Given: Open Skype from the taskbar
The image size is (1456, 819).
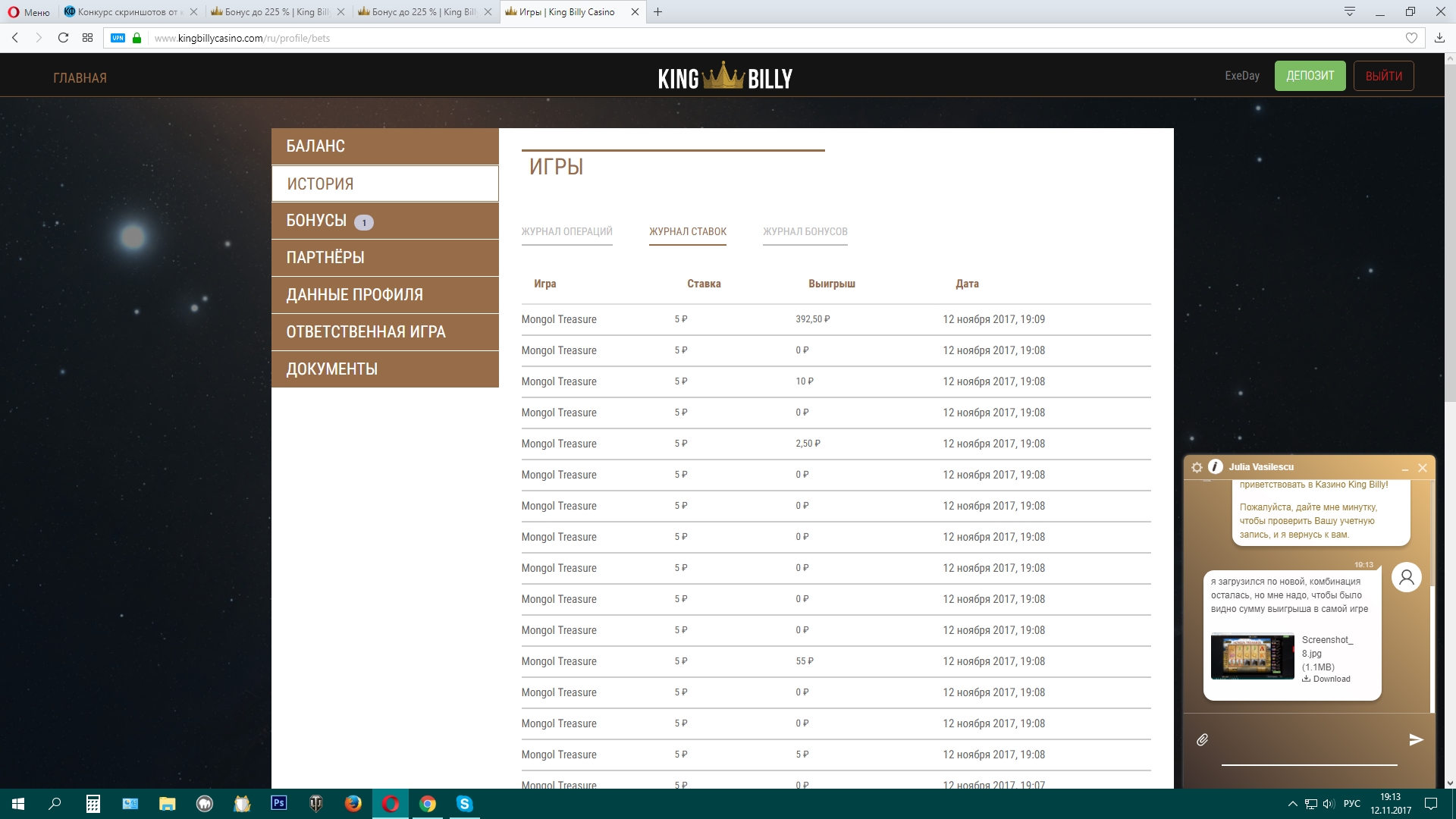Looking at the screenshot, I should click(464, 803).
